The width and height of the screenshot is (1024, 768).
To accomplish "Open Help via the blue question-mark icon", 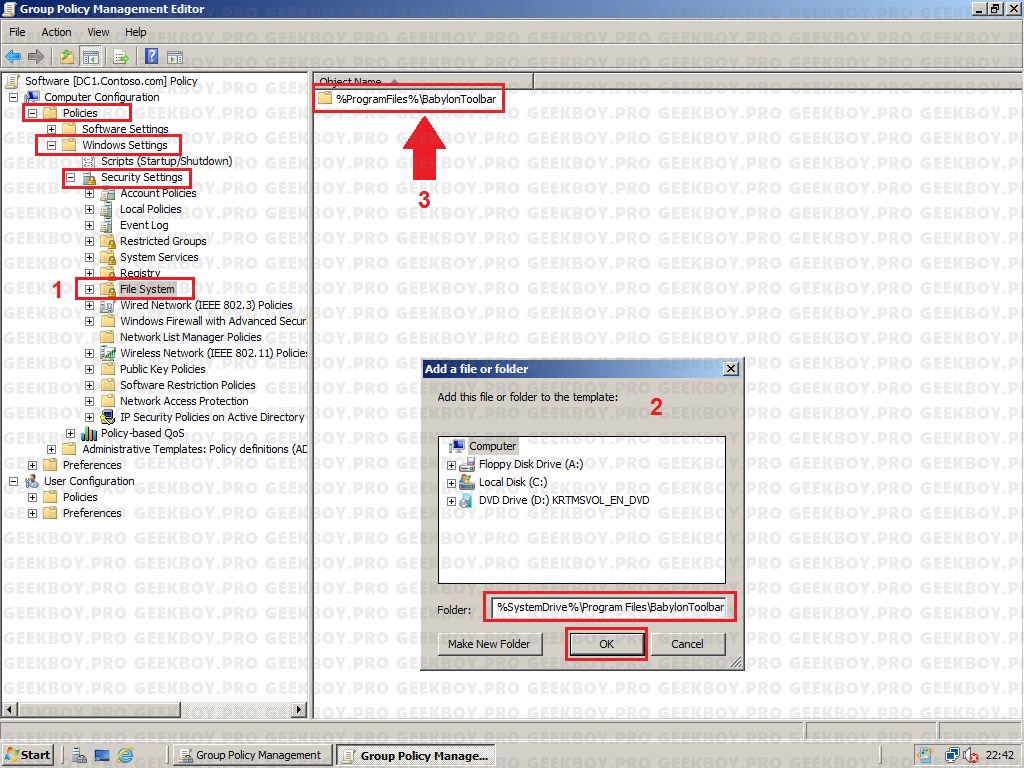I will (x=152, y=57).
